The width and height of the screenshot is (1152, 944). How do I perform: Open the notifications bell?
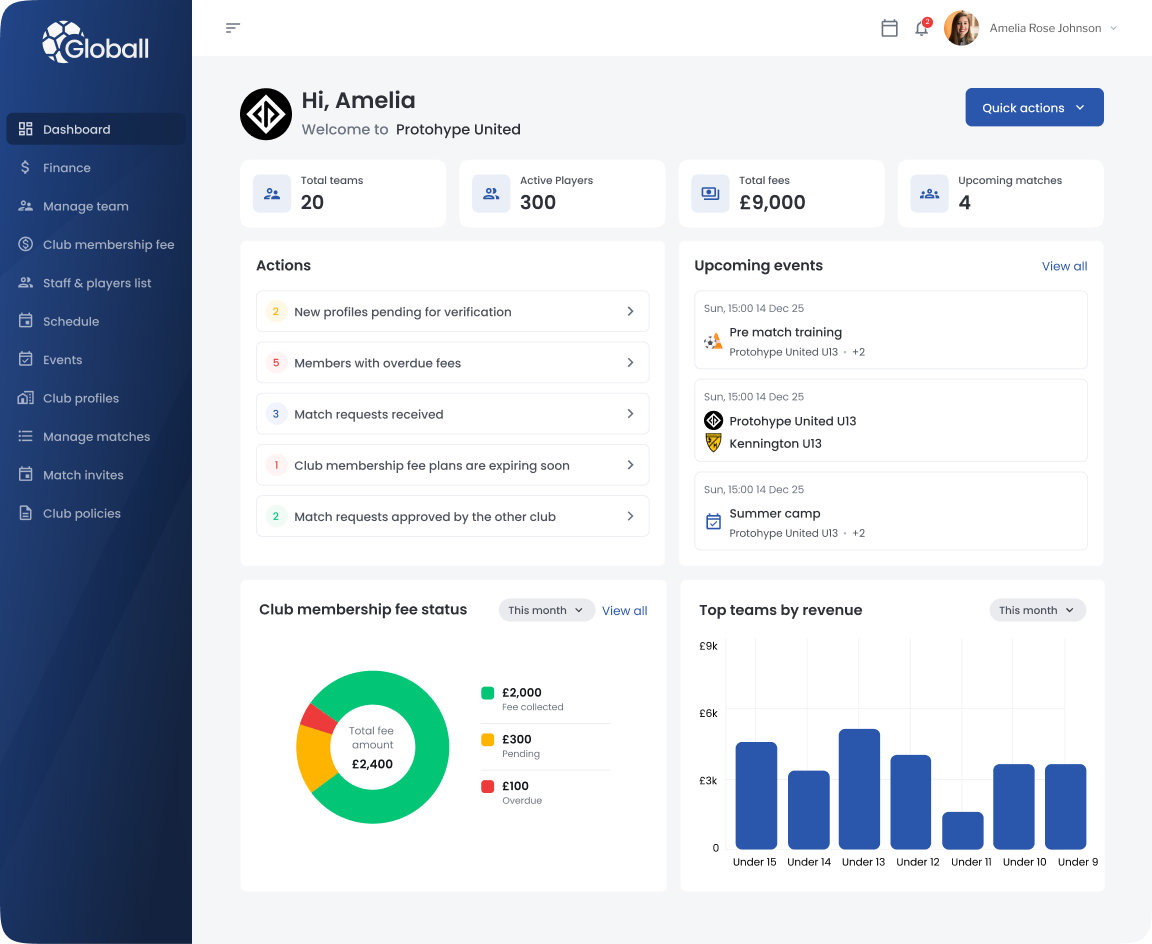[x=921, y=28]
